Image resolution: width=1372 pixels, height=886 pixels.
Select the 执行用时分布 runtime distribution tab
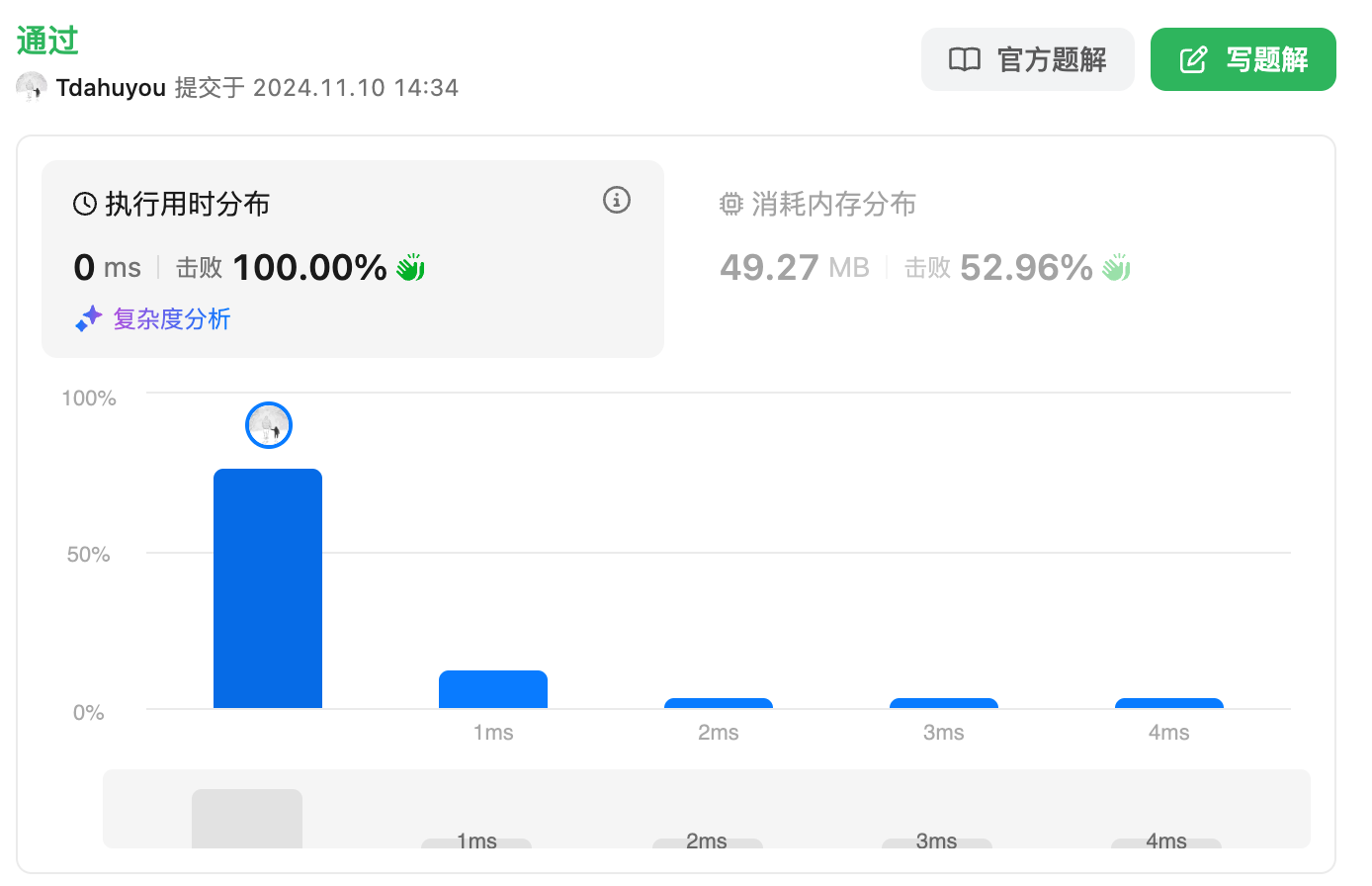353,259
